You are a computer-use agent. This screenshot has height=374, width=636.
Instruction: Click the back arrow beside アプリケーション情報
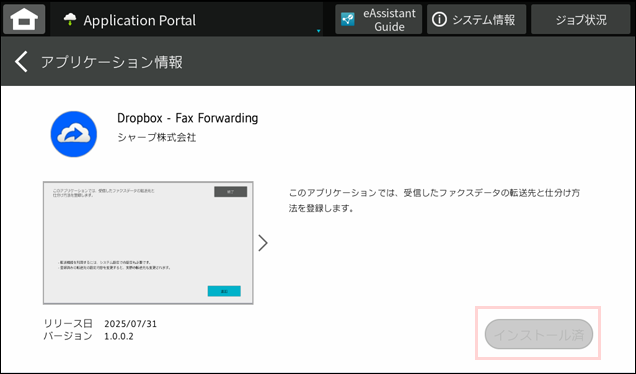pos(21,62)
